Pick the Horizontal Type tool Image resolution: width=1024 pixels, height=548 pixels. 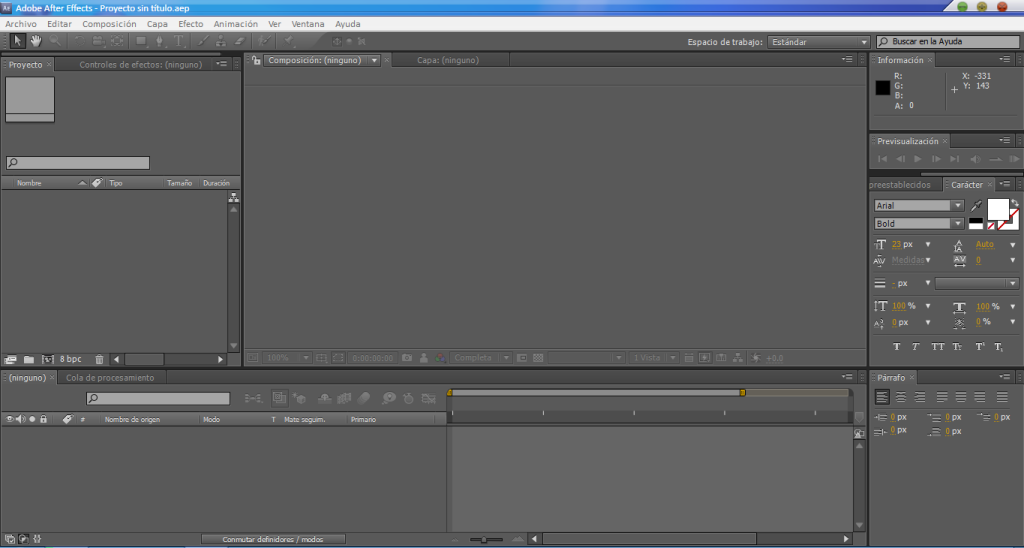click(x=180, y=41)
